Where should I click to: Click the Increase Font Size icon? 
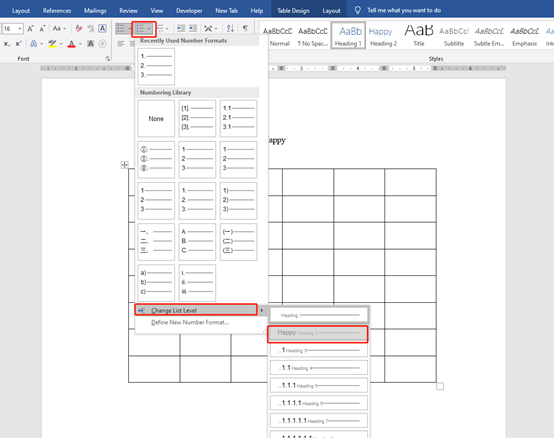pyautogui.click(x=31, y=28)
